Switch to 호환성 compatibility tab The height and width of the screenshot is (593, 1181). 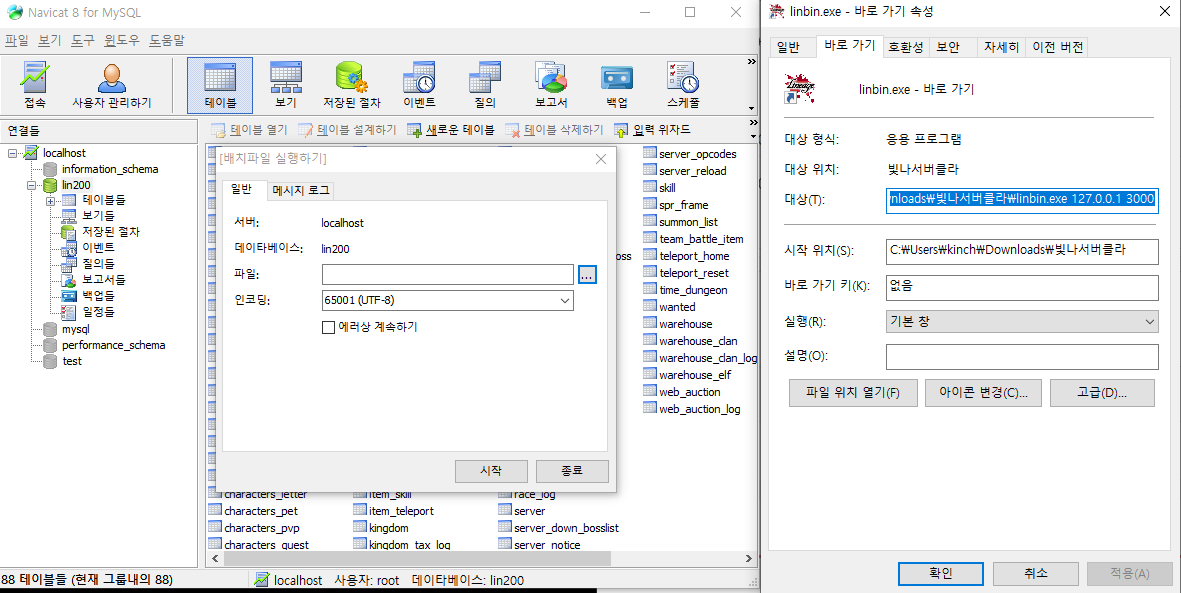point(905,47)
